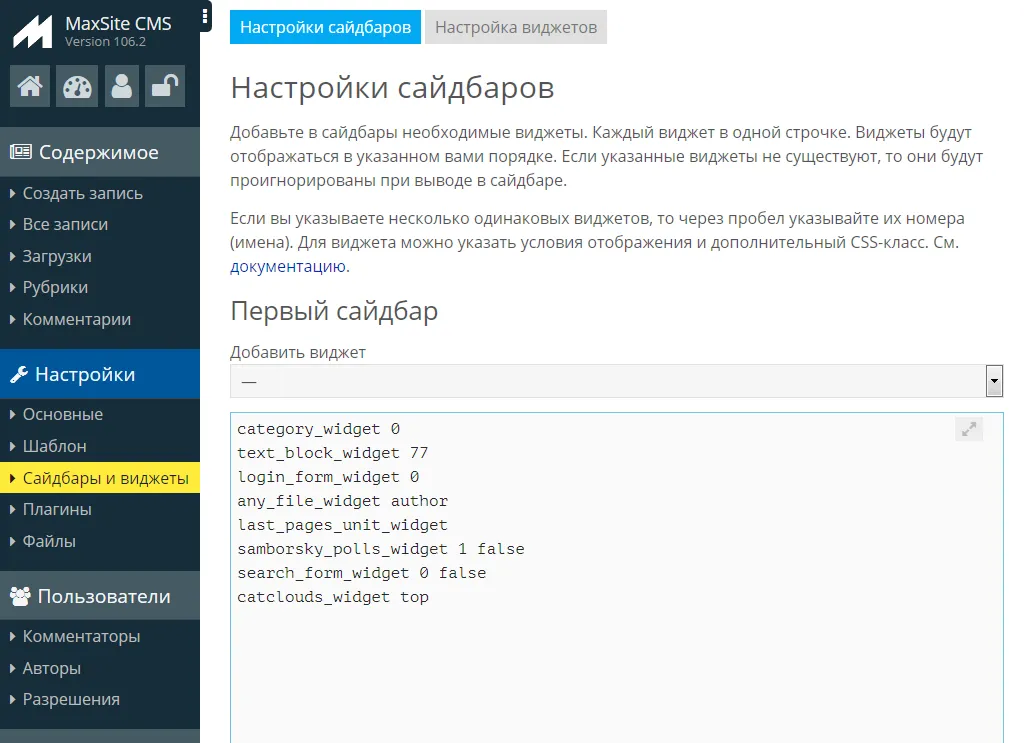Click the MaxSite CMS logo
Viewport: 1024px width, 743px height.
[x=31, y=31]
